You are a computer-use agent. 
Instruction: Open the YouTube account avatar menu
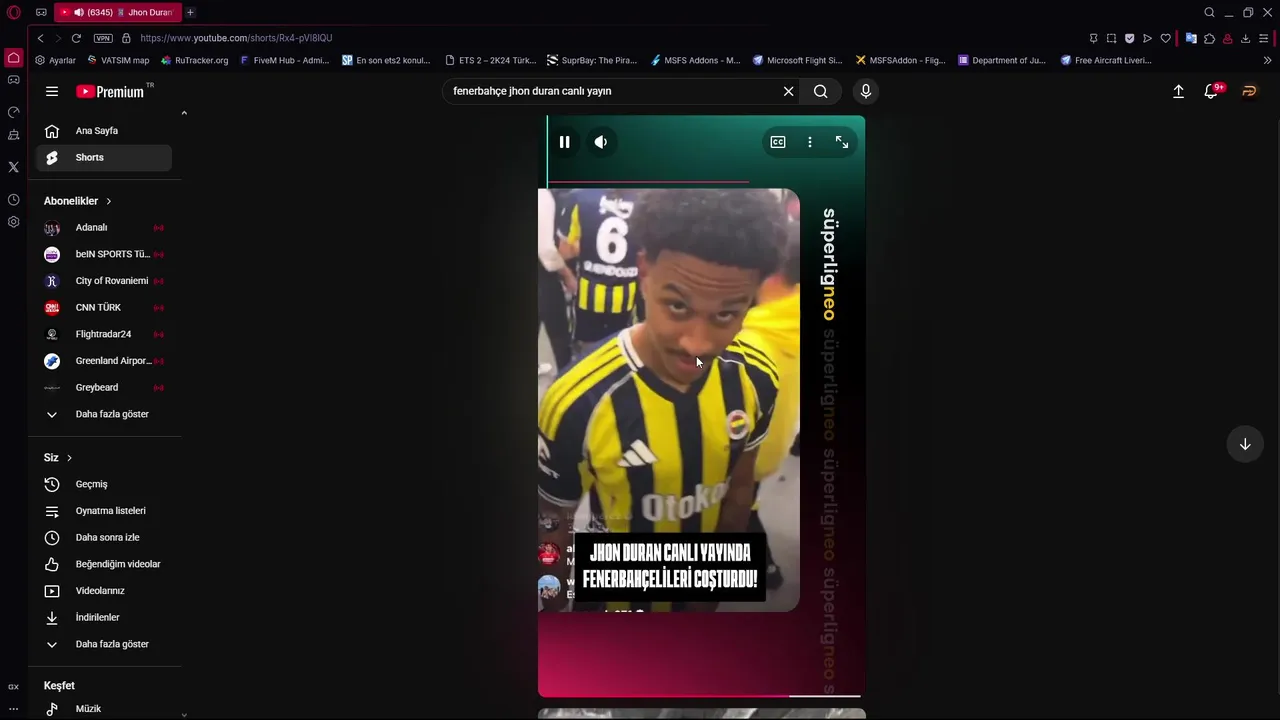pos(1249,91)
